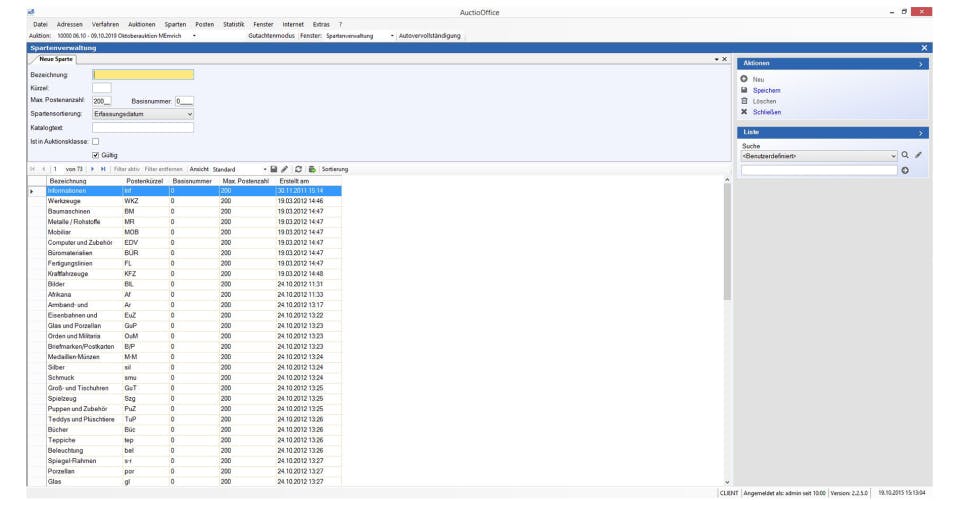
Task: Open the tab list dropdown arrow near tab close
Action: [716, 59]
